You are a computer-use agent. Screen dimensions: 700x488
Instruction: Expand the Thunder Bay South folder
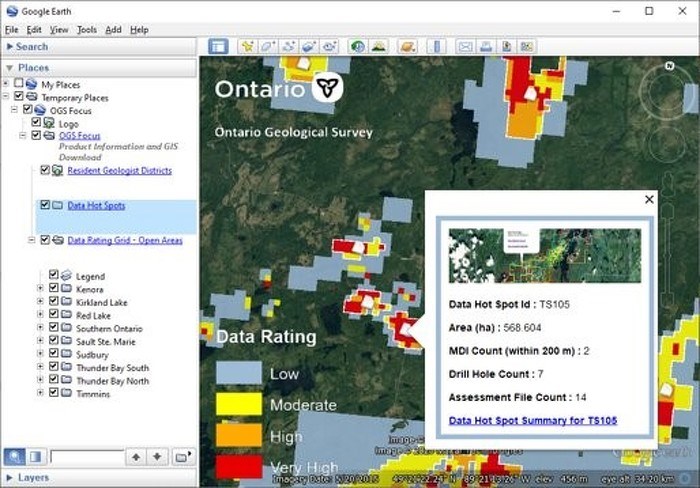click(40, 367)
